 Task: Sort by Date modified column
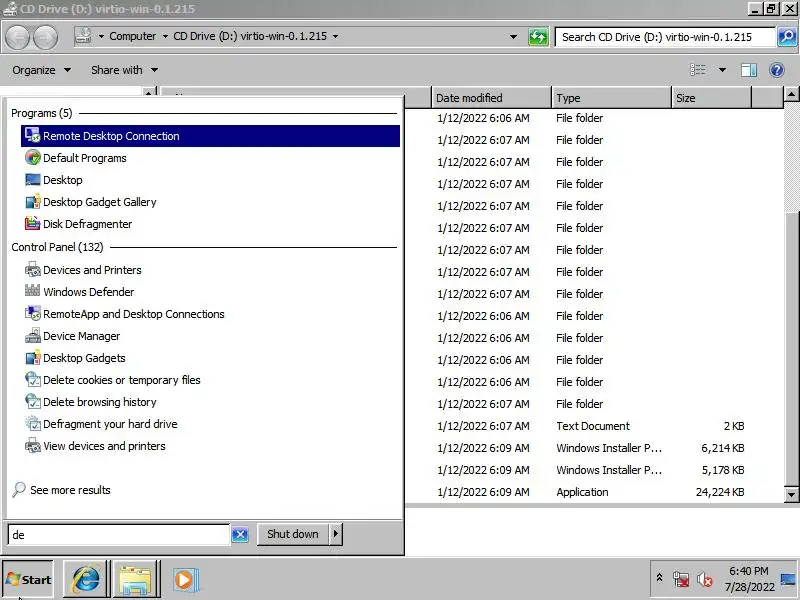coord(492,98)
